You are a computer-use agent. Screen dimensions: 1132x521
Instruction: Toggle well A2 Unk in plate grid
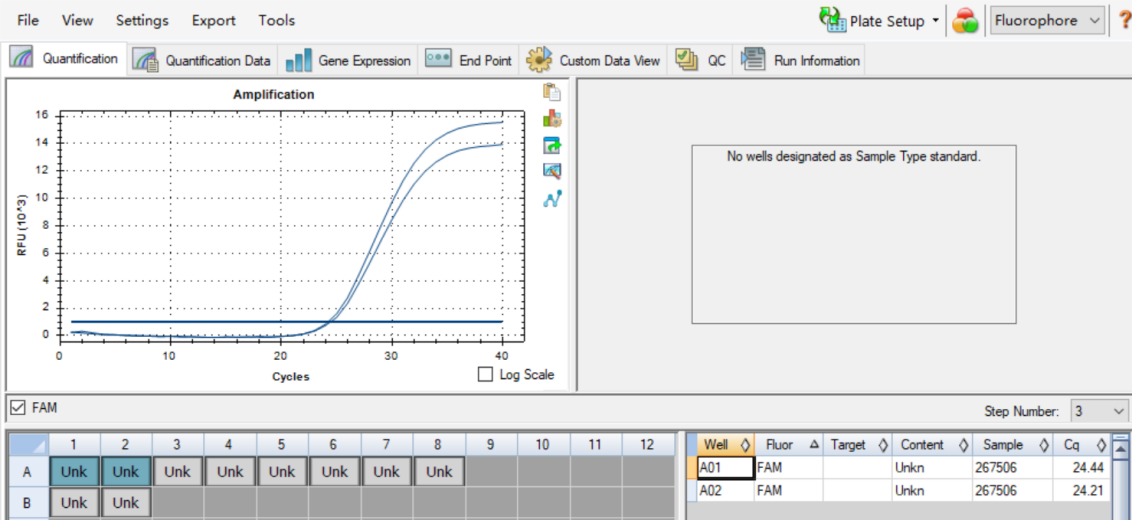click(x=126, y=472)
